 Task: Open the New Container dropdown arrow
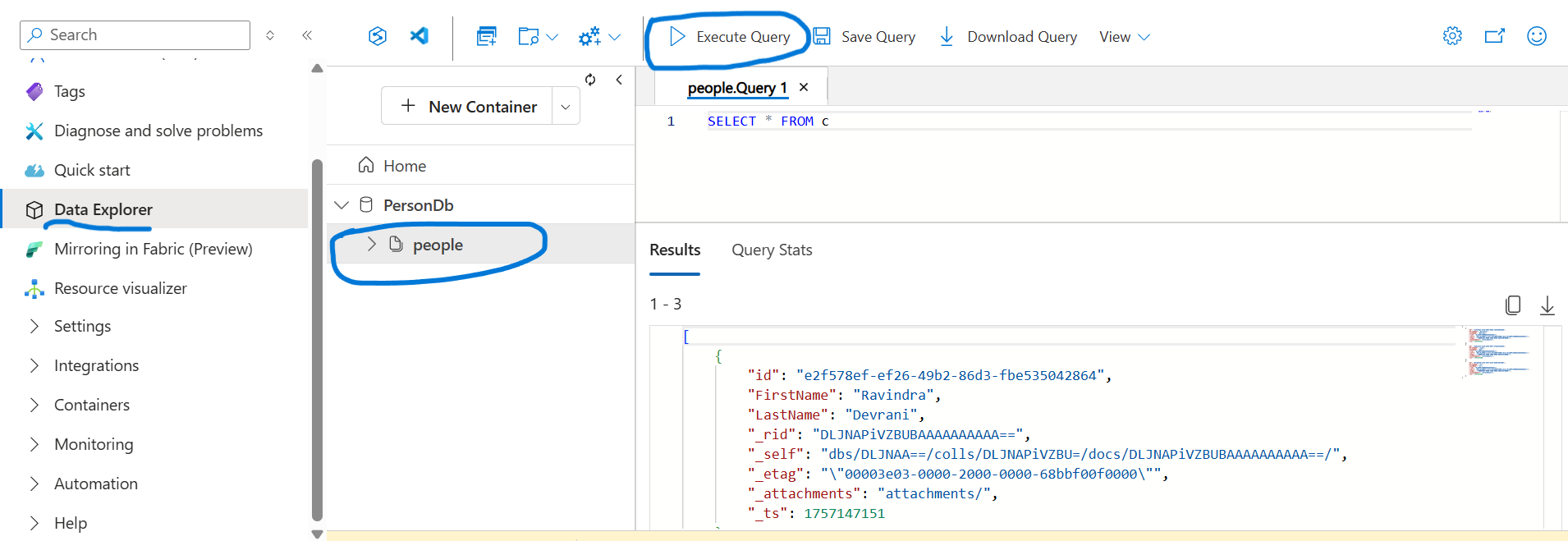566,107
